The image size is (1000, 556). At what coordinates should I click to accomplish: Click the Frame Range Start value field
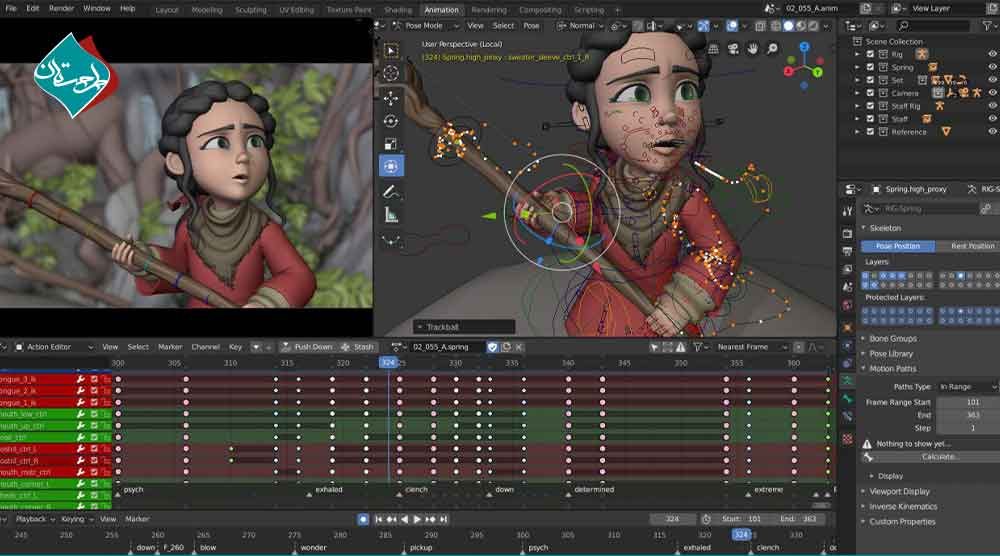pyautogui.click(x=967, y=402)
